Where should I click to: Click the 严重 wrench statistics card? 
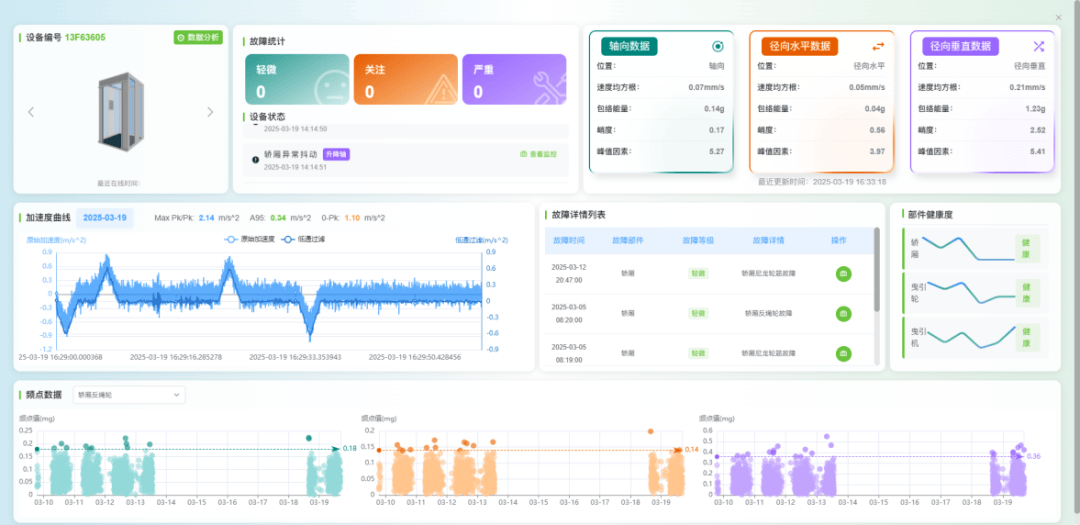coord(514,80)
